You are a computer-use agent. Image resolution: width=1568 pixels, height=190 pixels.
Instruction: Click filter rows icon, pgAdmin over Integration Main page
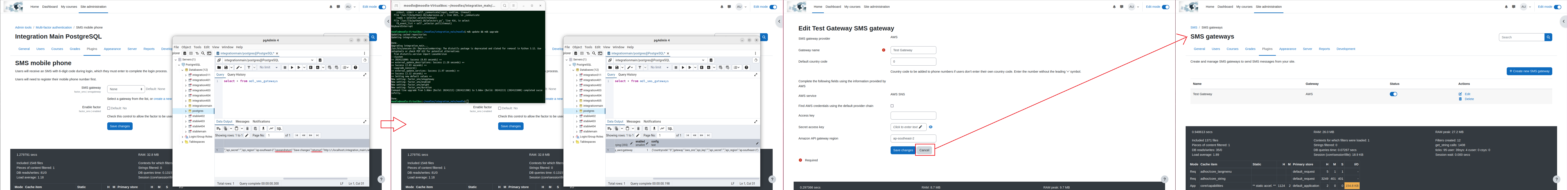(249, 68)
